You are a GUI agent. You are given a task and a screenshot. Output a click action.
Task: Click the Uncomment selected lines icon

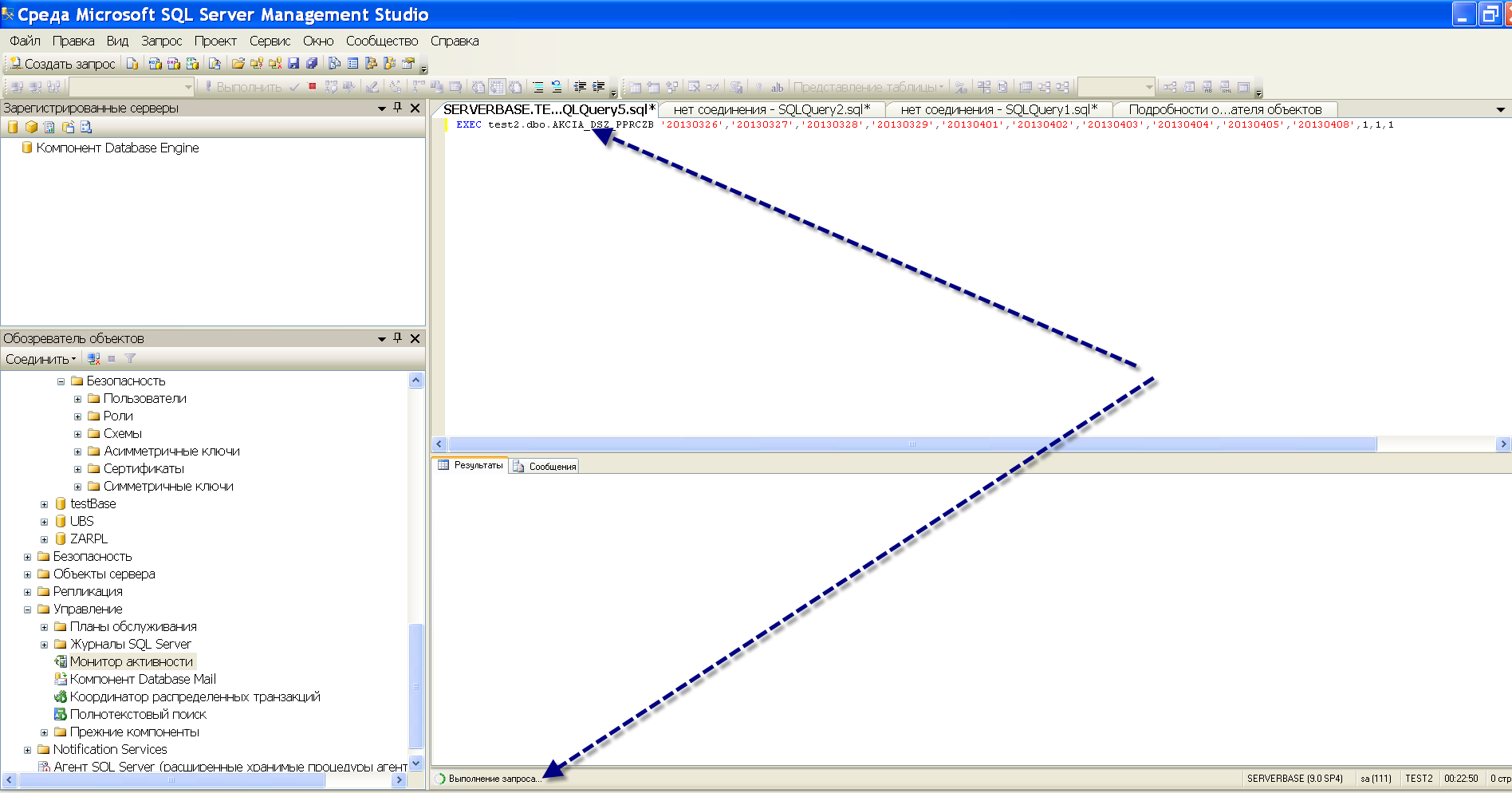coord(557,86)
